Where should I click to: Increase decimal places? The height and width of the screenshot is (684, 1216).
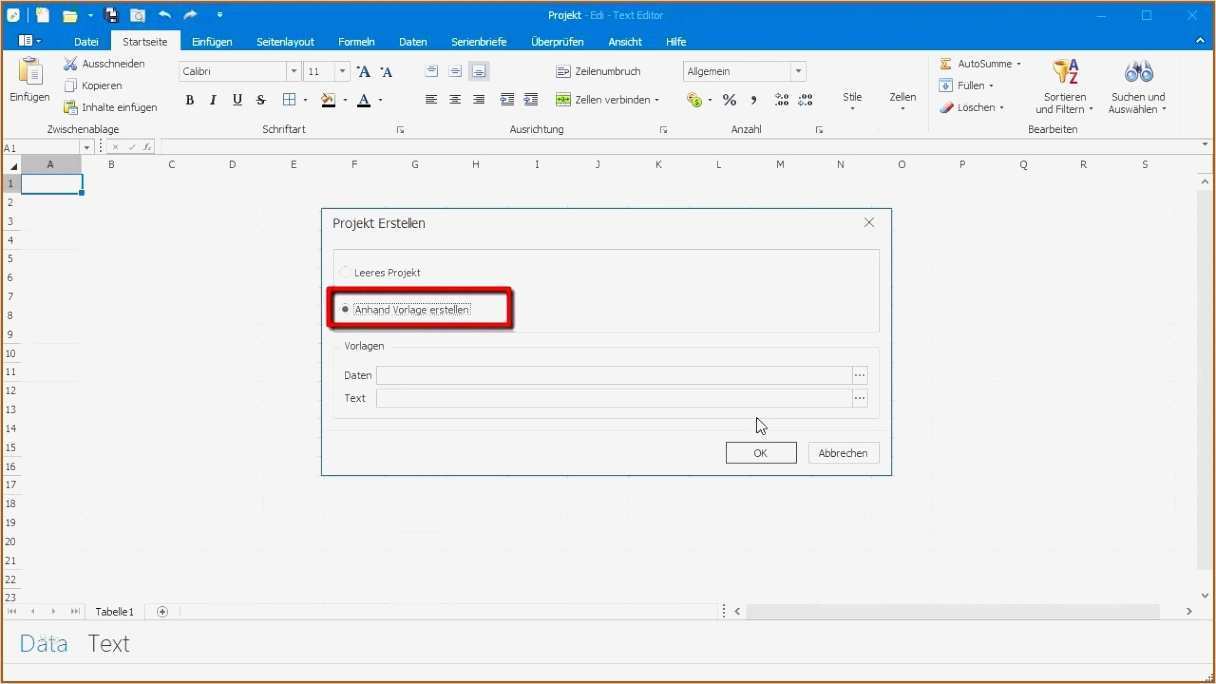click(782, 100)
